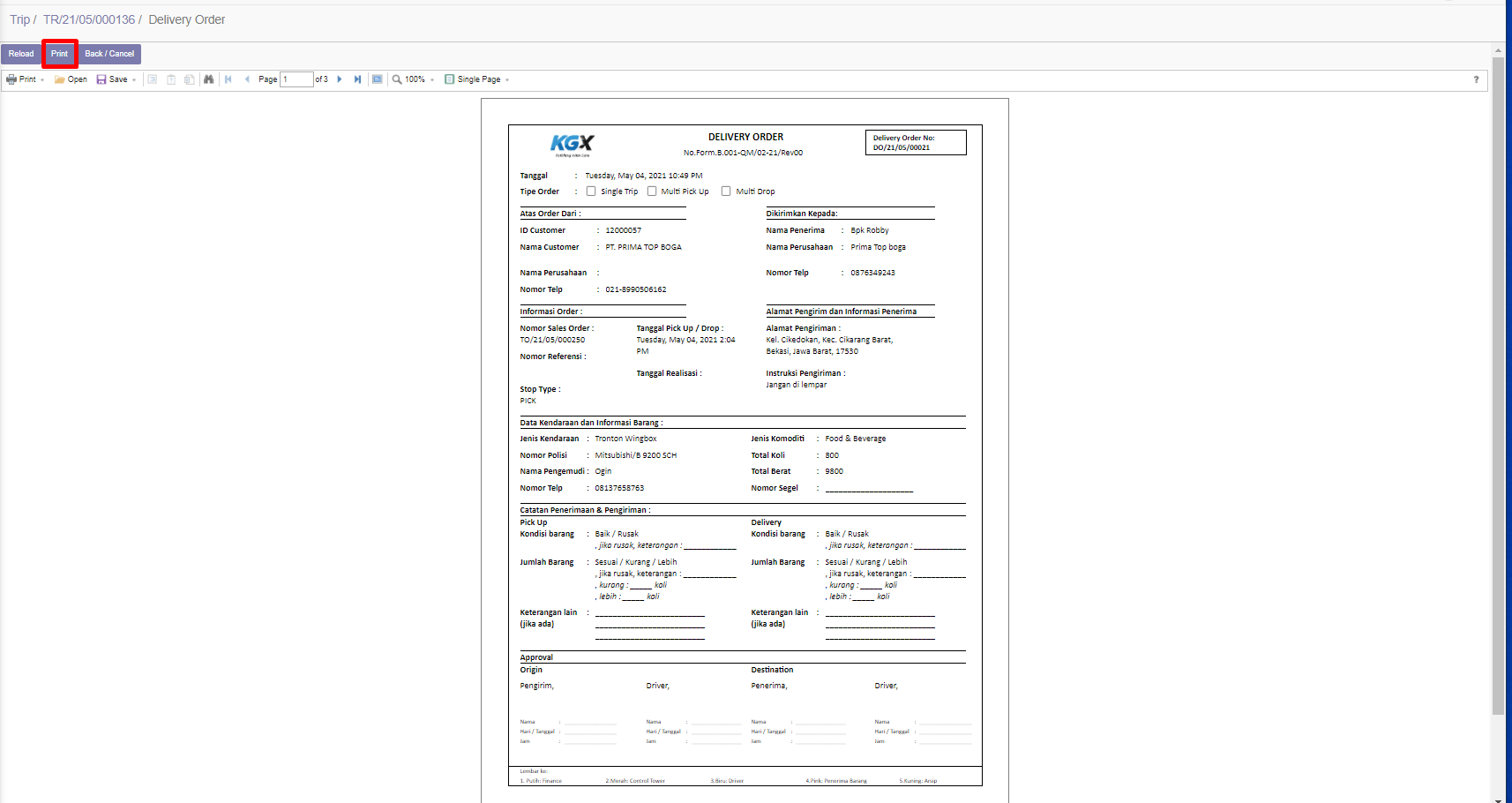The image size is (1512, 803).
Task: Click the viewer toolbar Print icon
Action: pyautogui.click(x=11, y=79)
